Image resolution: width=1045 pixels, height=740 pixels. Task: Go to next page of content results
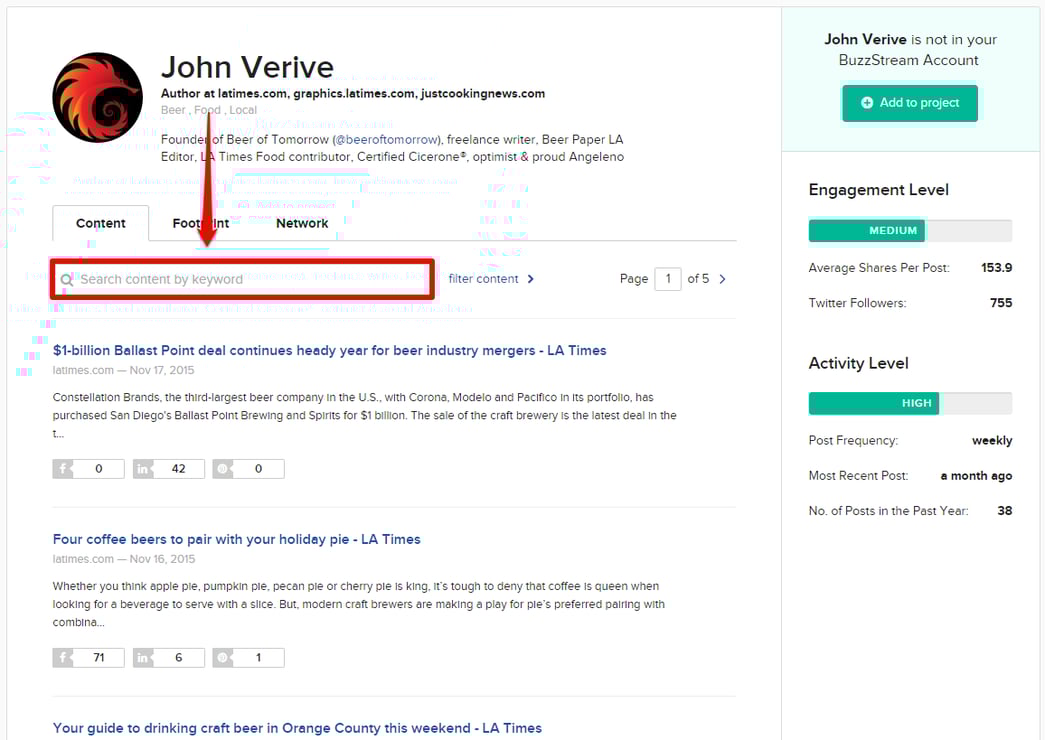pyautogui.click(x=723, y=279)
